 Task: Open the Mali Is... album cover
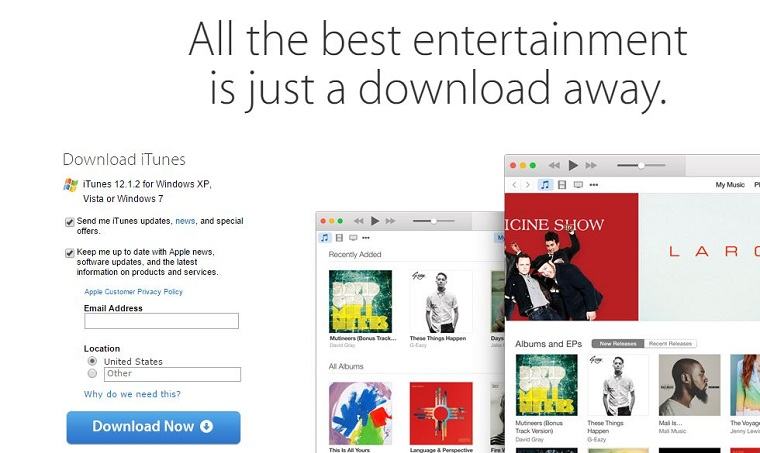[690, 385]
